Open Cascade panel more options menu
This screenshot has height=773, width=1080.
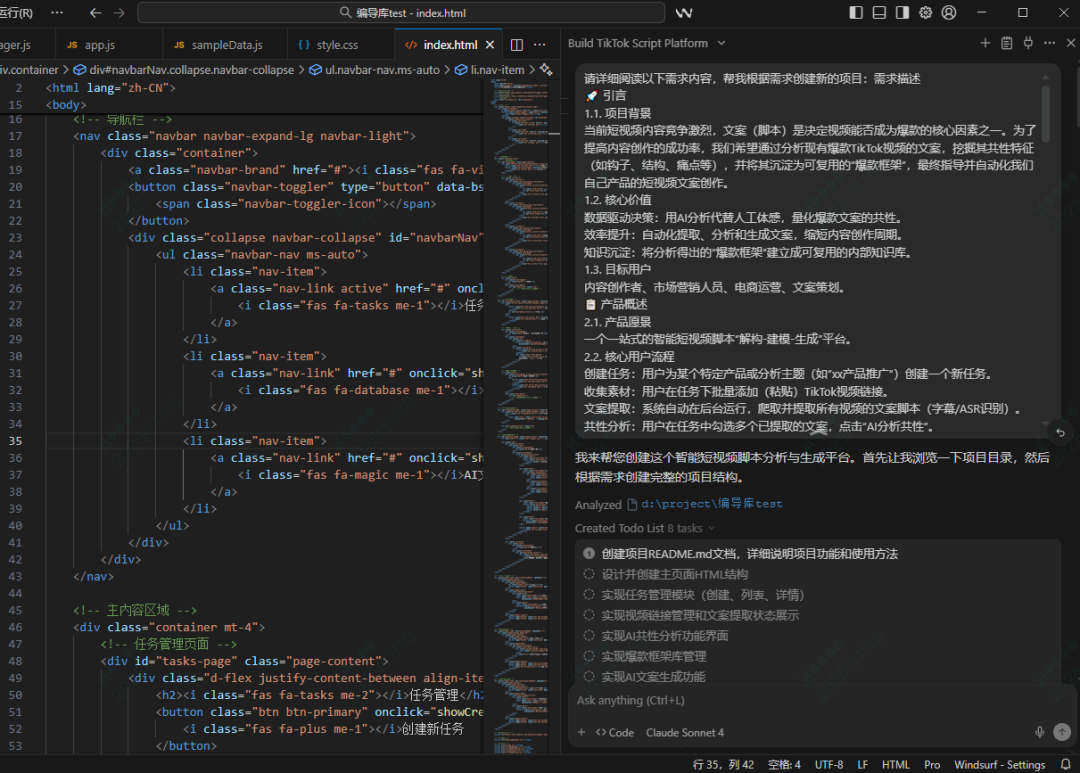(1049, 43)
